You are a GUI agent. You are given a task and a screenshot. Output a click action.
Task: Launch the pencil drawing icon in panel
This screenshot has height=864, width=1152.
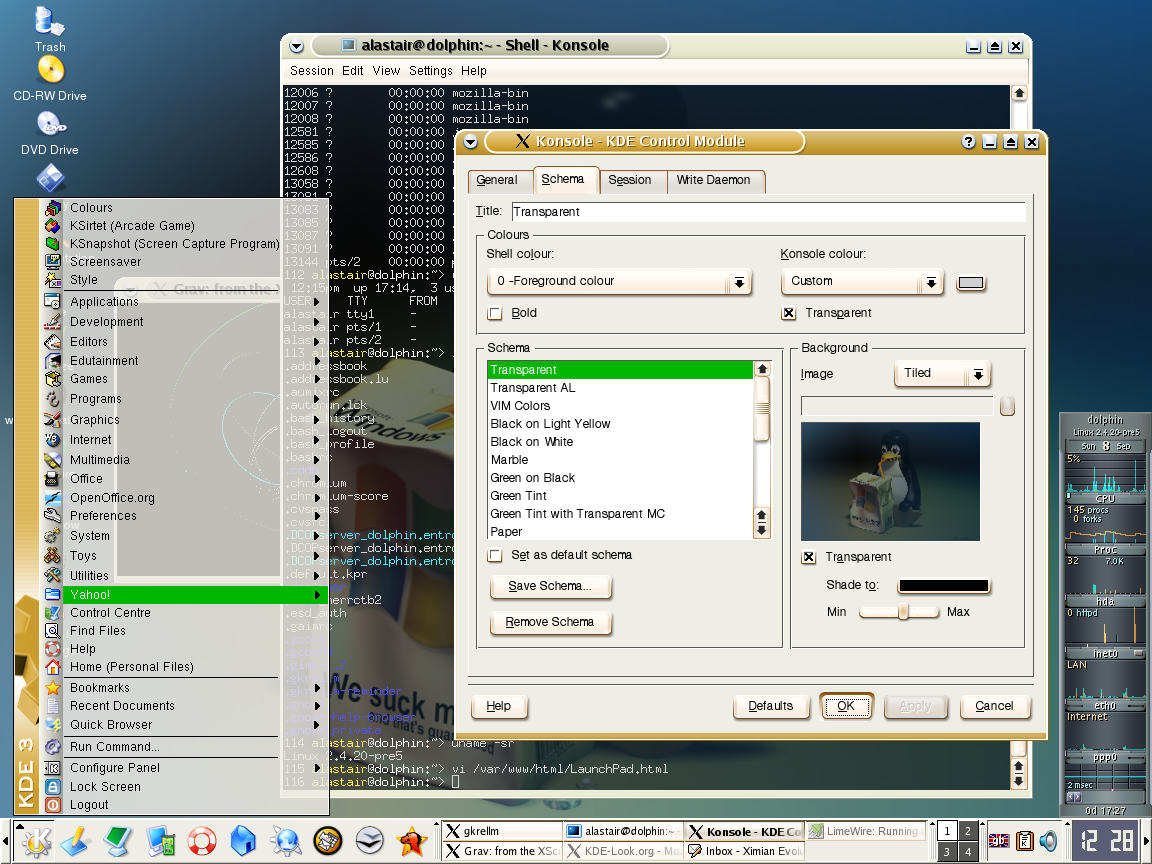(x=76, y=841)
